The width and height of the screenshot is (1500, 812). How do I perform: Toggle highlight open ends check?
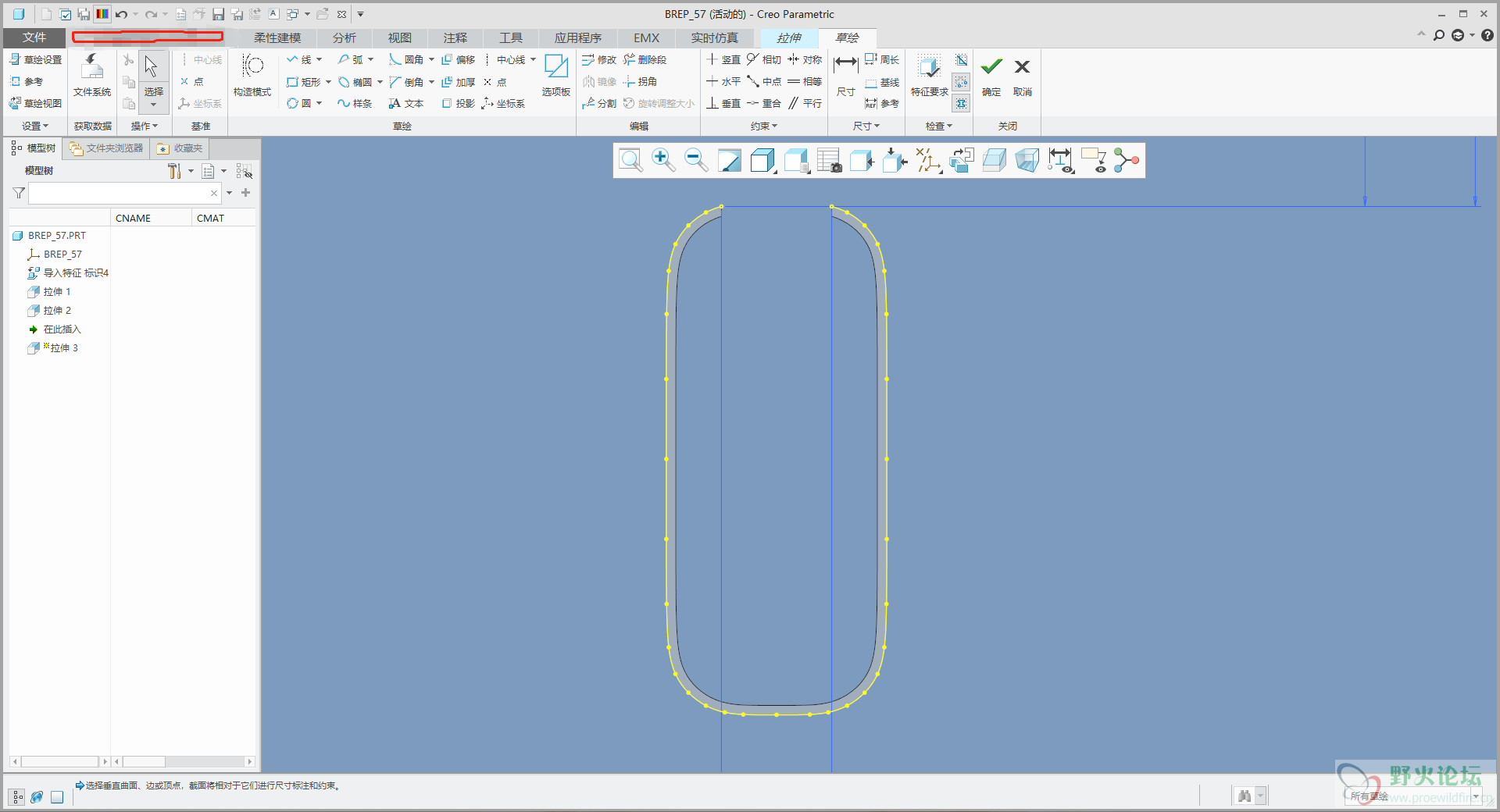(961, 82)
